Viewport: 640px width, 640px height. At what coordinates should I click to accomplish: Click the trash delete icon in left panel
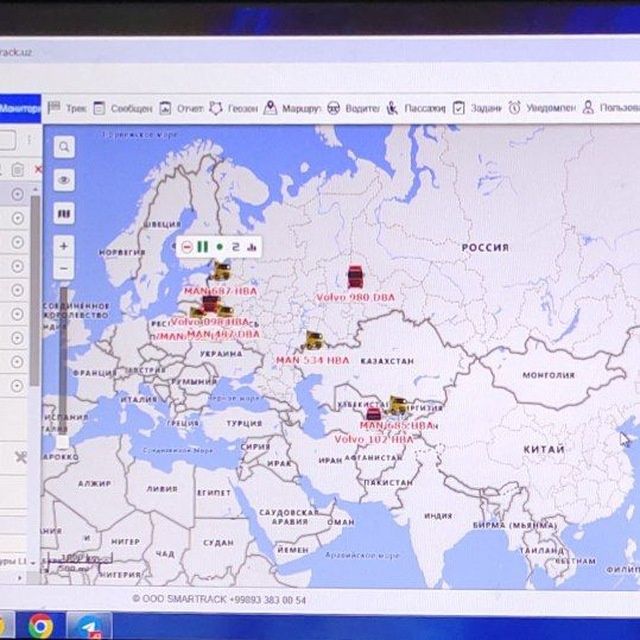click(17, 169)
